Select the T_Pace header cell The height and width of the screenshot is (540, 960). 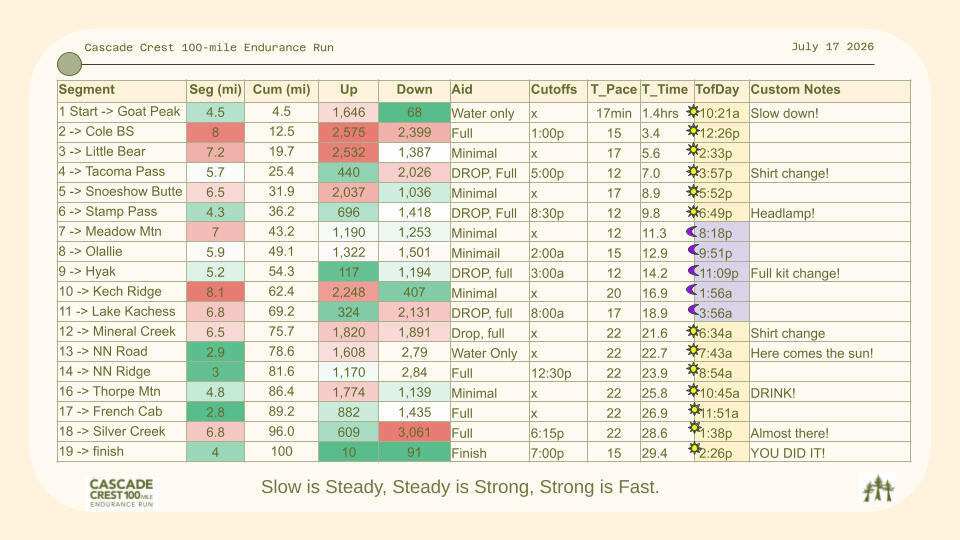[x=613, y=90]
